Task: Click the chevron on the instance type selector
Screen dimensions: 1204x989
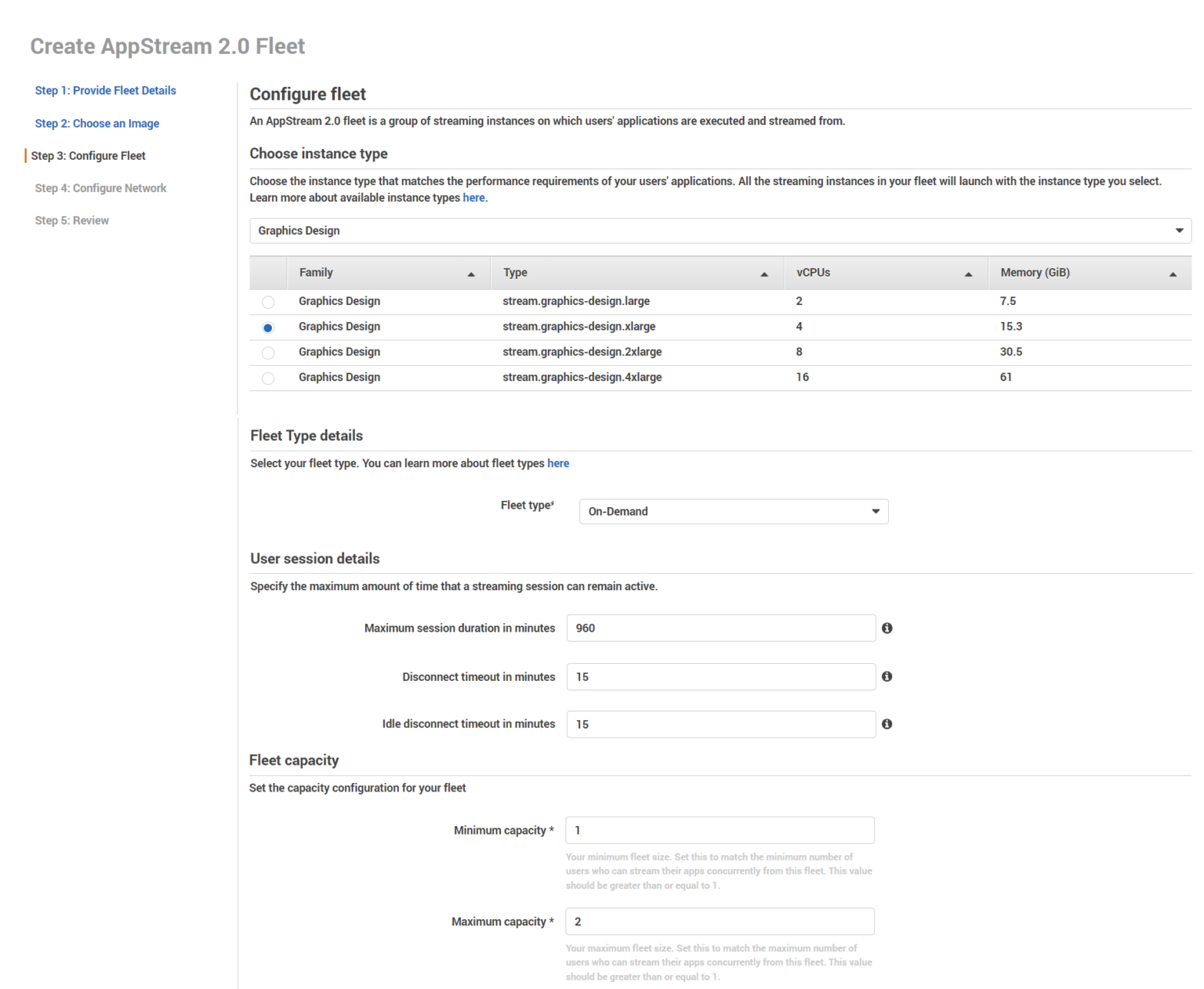Action: click(x=1179, y=230)
